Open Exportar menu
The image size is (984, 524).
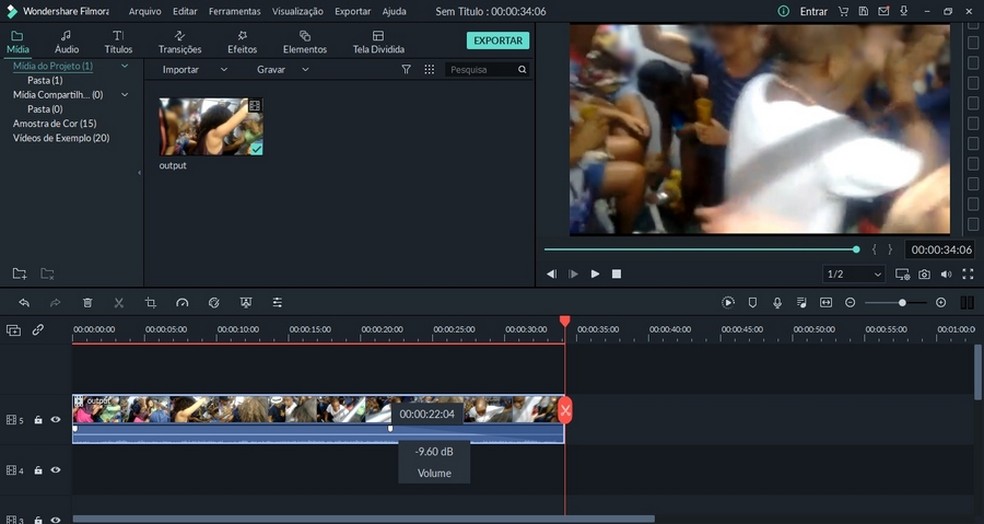[353, 11]
